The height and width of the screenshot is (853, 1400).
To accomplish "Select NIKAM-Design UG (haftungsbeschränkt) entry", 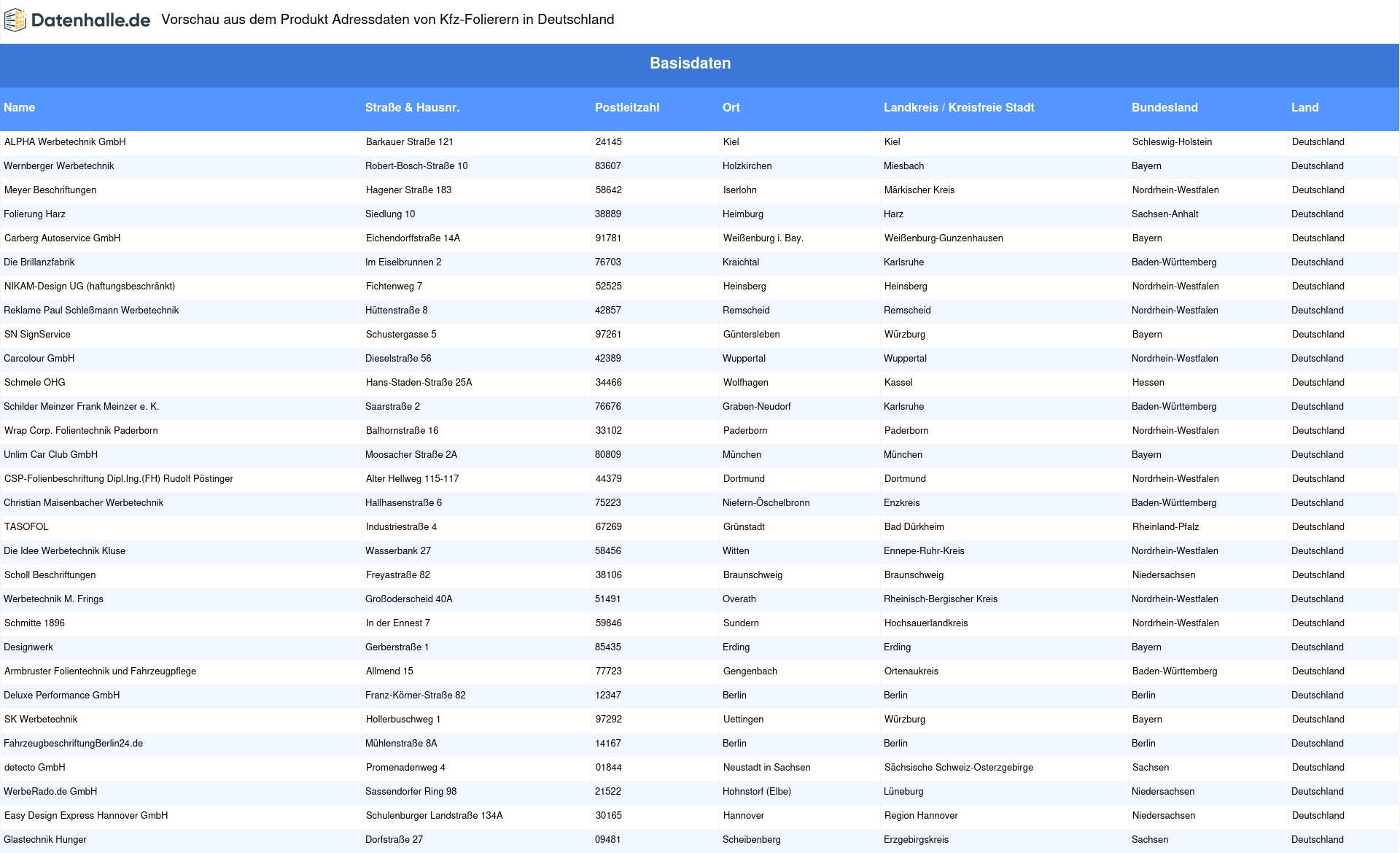I will (90, 287).
